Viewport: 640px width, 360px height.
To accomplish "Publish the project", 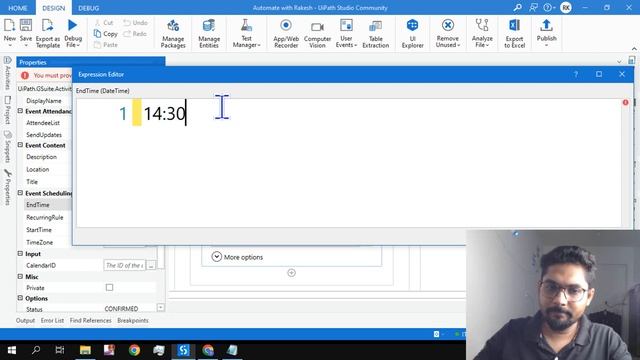I will coord(546,34).
